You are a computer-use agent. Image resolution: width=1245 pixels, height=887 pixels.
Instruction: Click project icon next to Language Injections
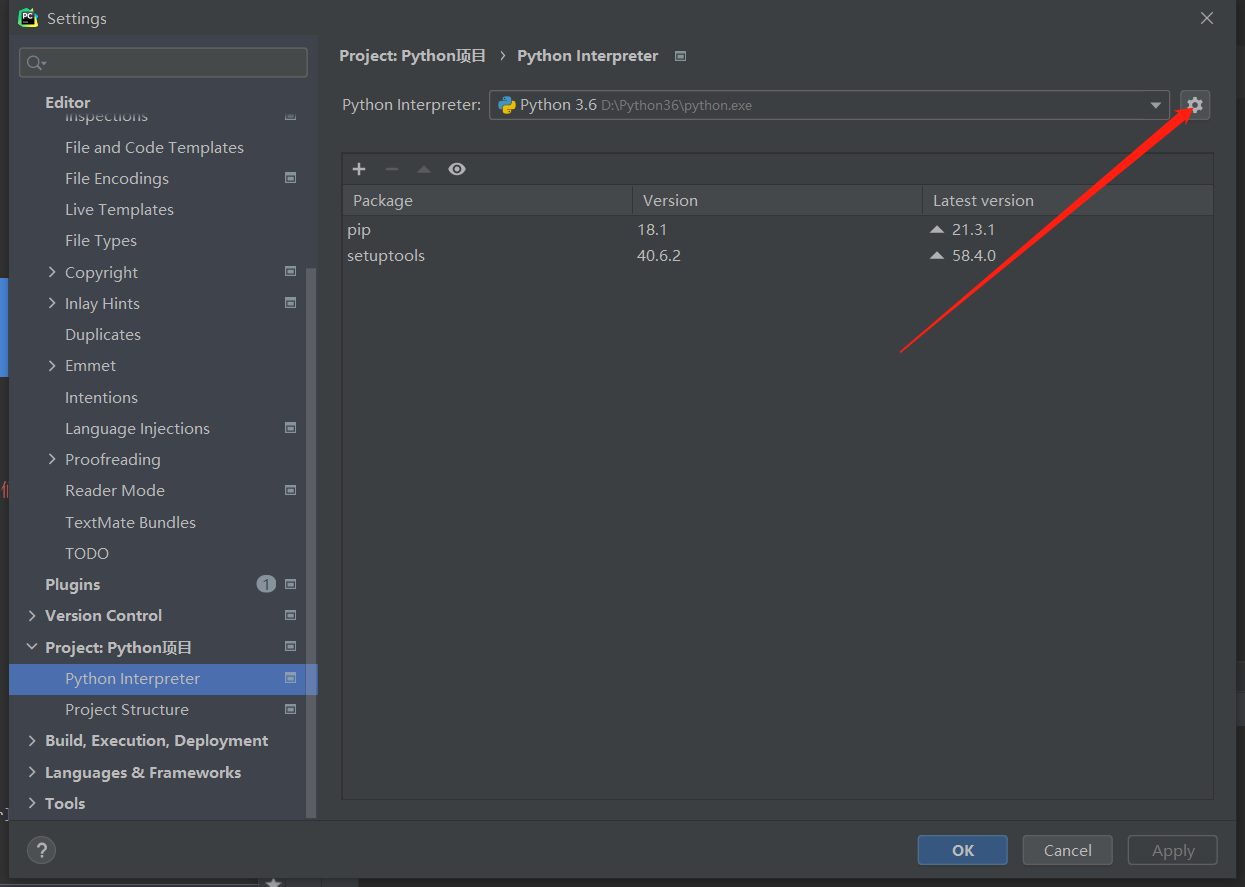point(291,428)
